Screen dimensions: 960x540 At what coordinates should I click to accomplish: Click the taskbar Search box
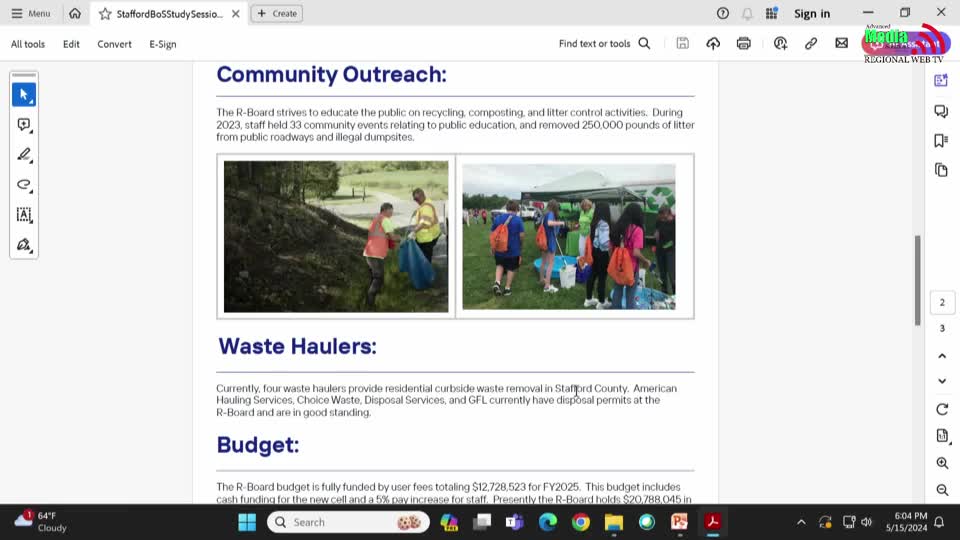point(348,522)
